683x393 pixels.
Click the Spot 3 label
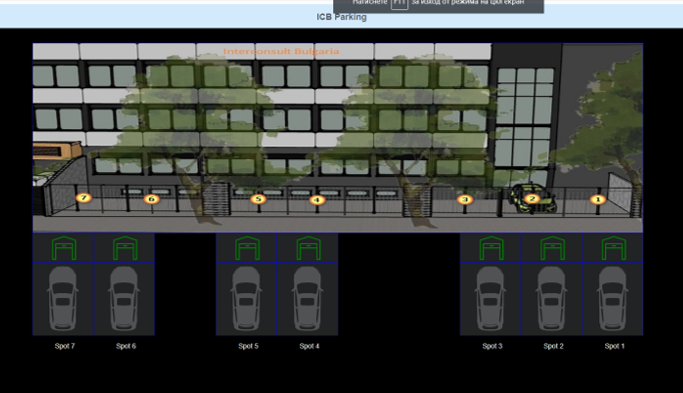[492, 346]
